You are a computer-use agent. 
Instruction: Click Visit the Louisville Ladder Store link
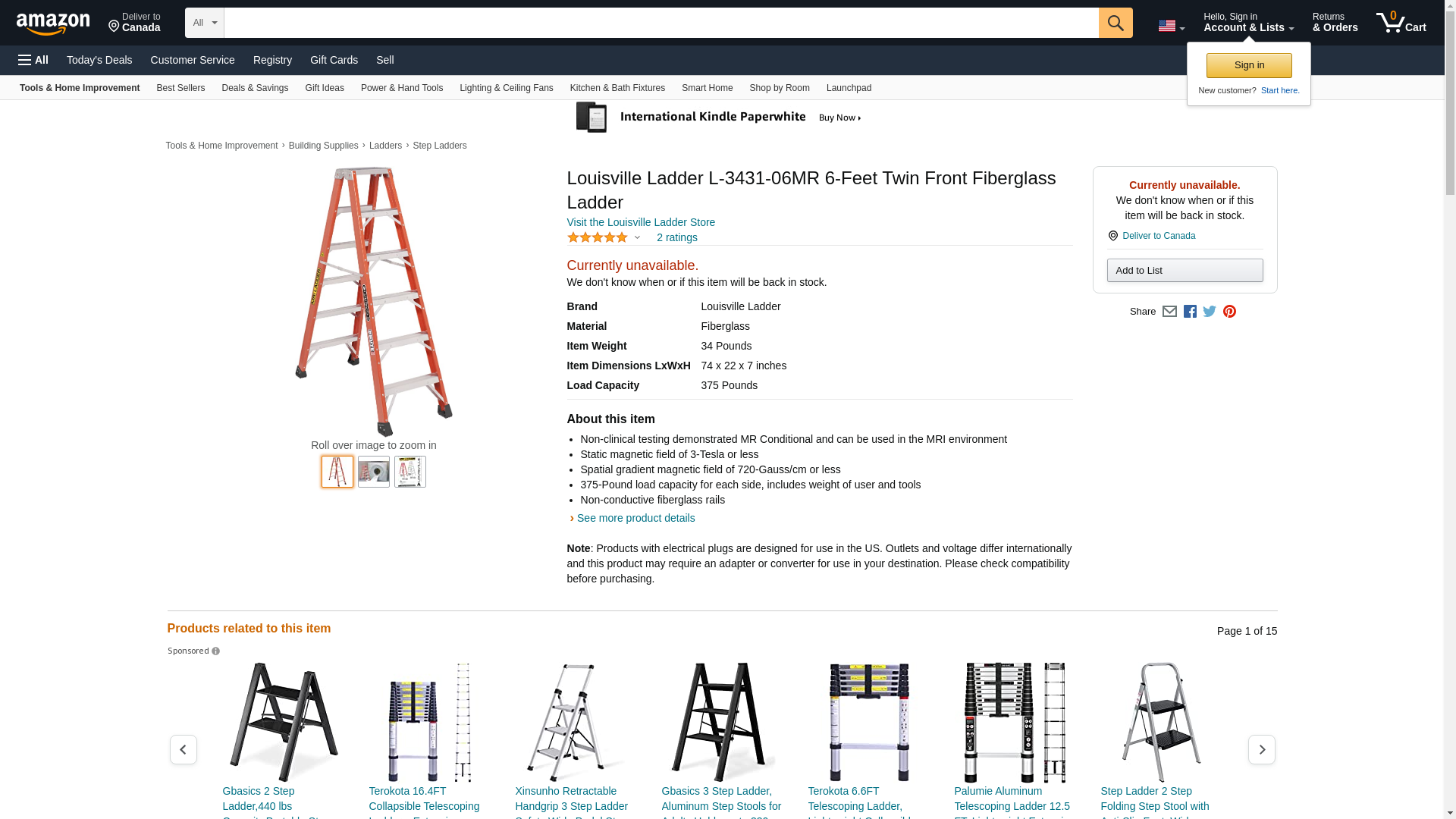[640, 222]
